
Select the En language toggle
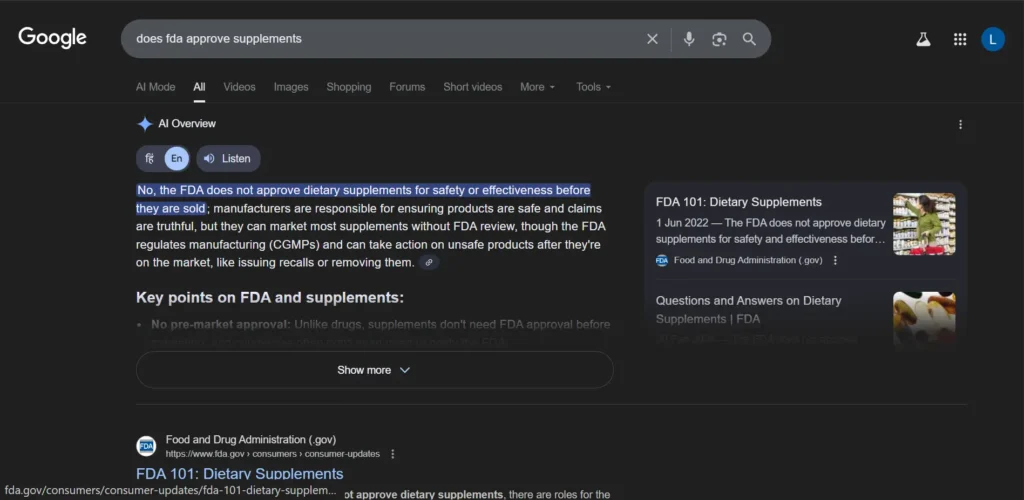(x=176, y=158)
